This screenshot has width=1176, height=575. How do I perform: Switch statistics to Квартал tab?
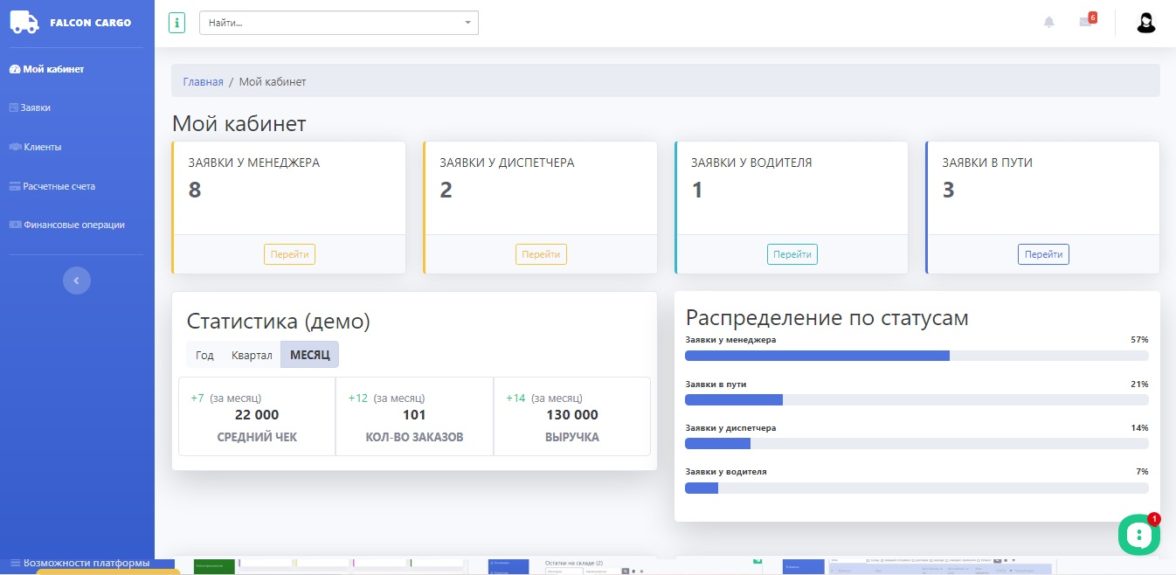tap(251, 355)
